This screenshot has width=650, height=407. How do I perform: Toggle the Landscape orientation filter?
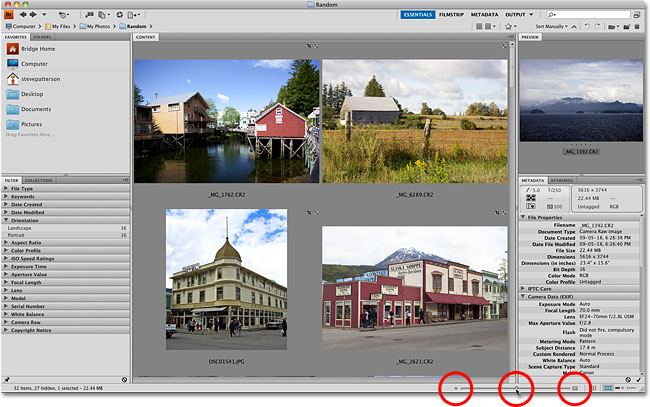pos(65,228)
